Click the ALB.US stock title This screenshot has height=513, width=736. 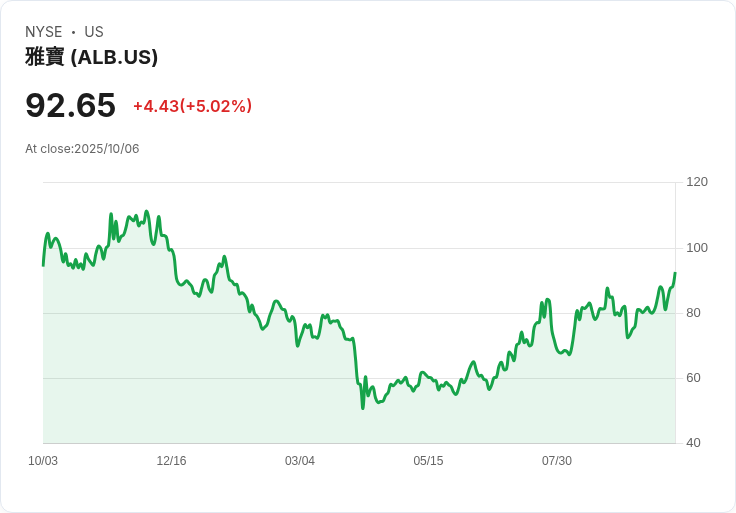point(92,57)
